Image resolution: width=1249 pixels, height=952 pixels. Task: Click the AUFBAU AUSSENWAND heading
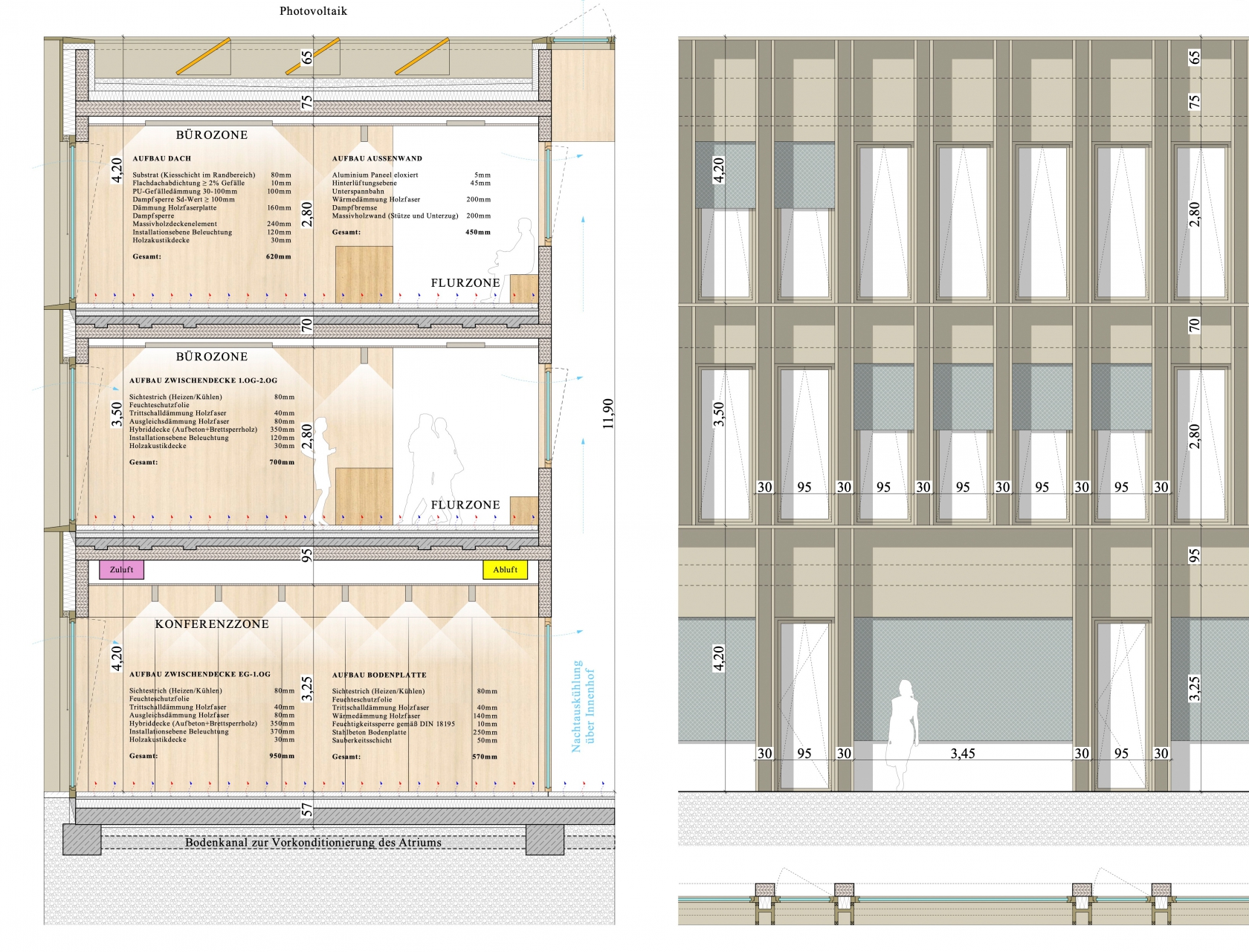tap(377, 158)
